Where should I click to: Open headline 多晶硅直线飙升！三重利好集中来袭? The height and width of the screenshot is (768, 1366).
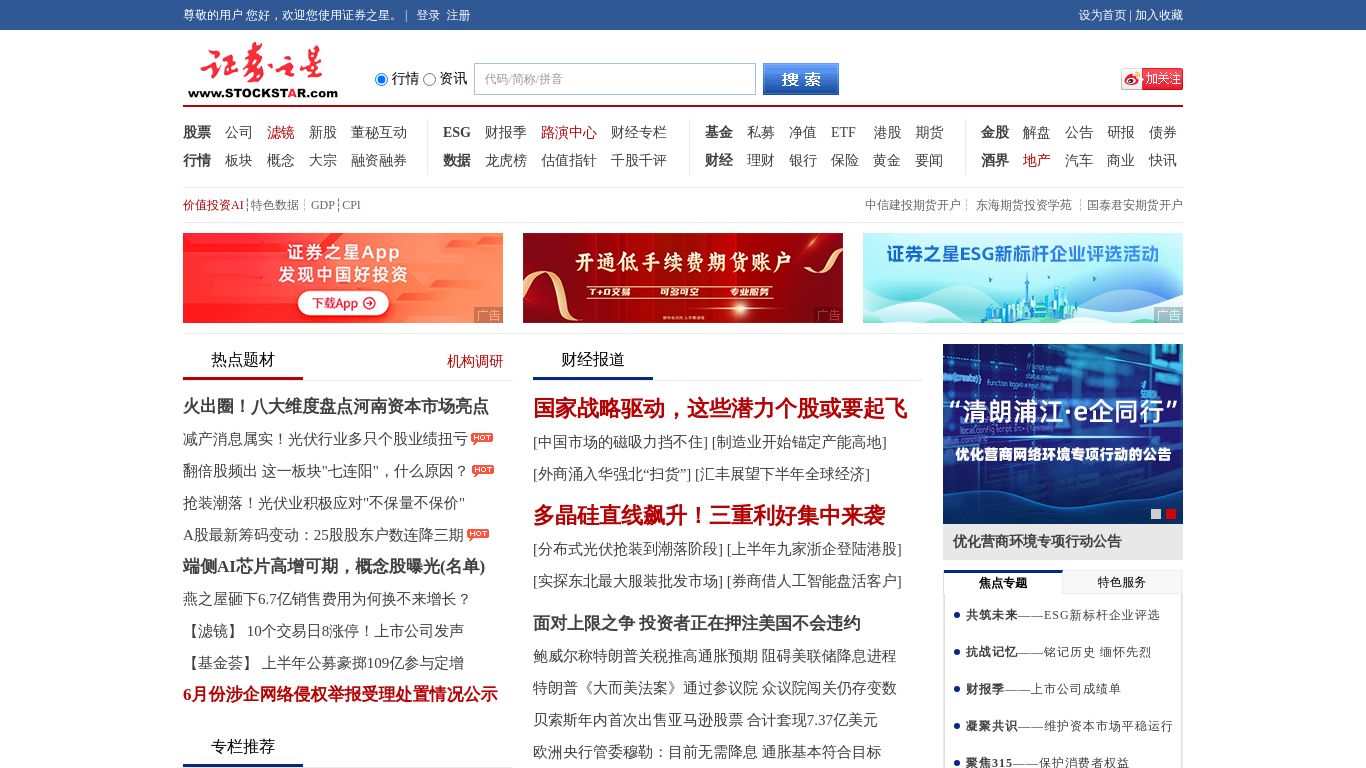(x=709, y=515)
